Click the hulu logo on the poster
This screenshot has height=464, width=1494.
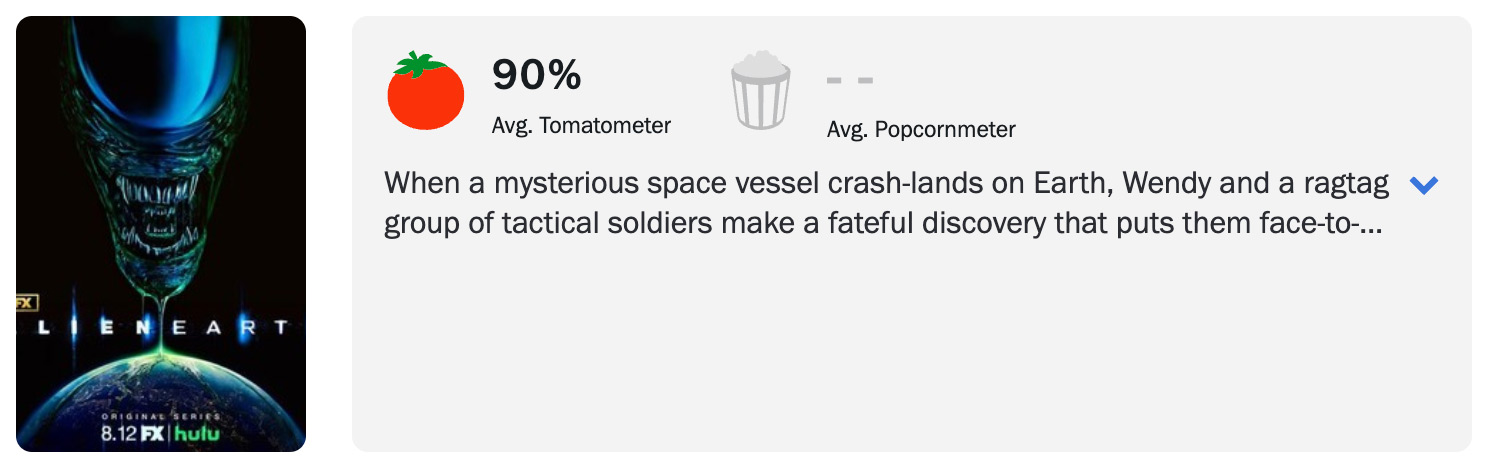point(199,434)
